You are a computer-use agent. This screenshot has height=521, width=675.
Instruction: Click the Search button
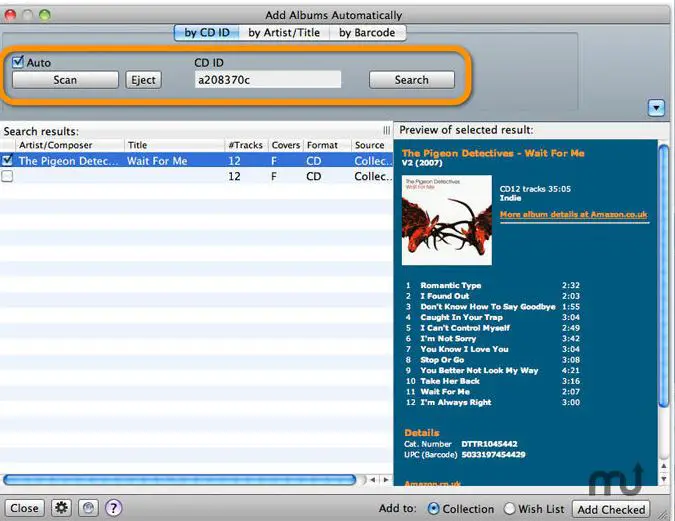pos(412,80)
